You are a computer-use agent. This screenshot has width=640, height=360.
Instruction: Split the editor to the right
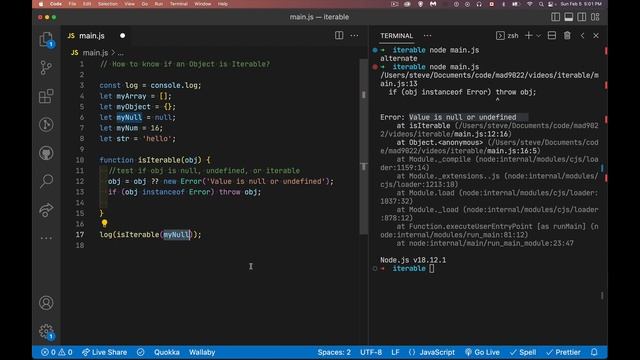339,36
